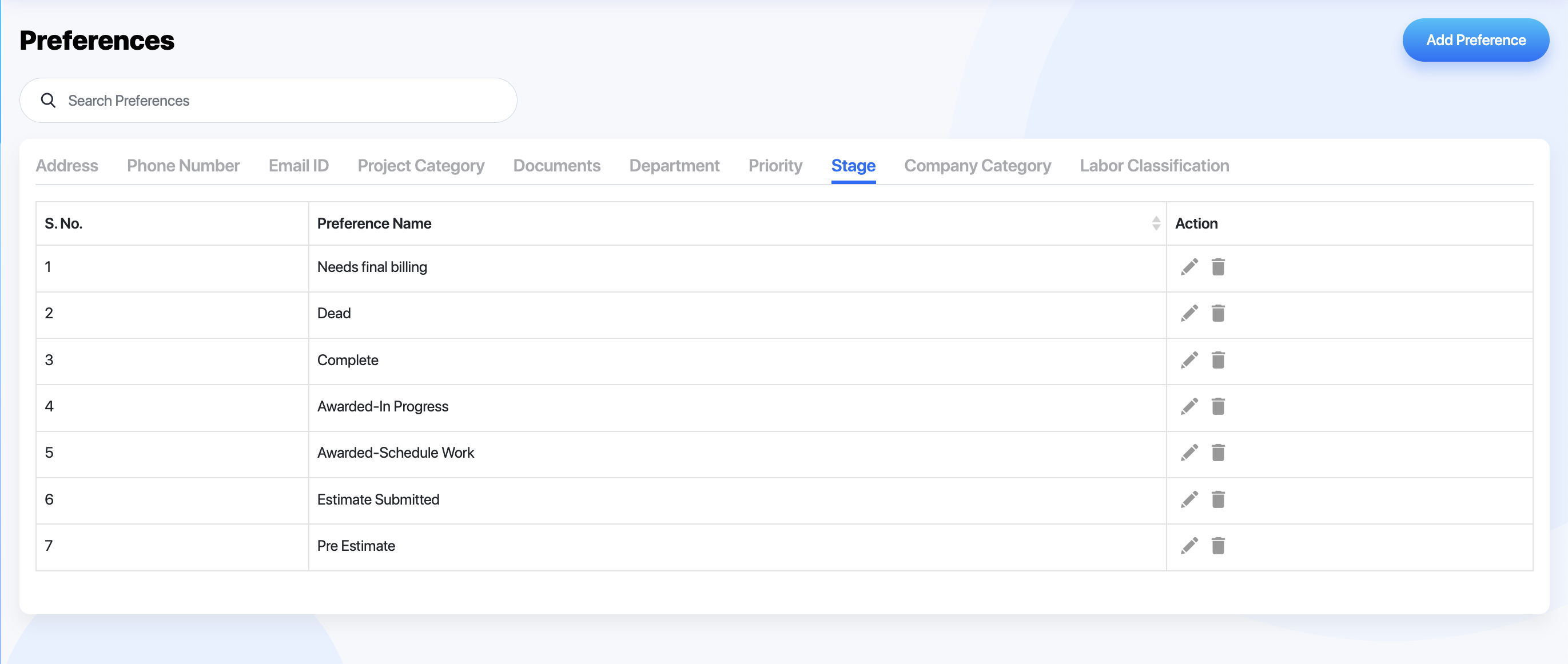Edit the Estimate Submitted preference

pos(1189,499)
